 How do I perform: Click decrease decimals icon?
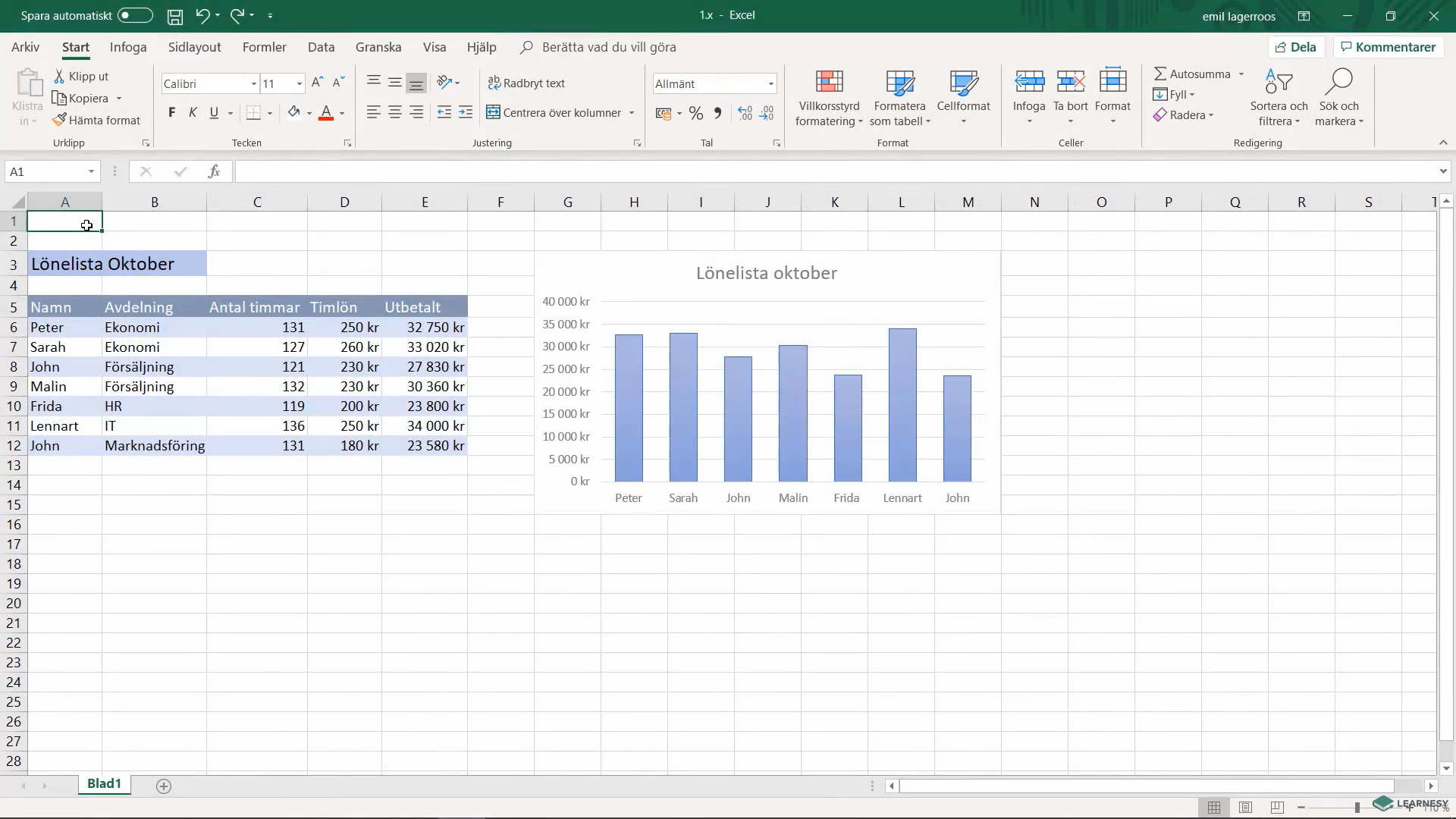tap(767, 113)
